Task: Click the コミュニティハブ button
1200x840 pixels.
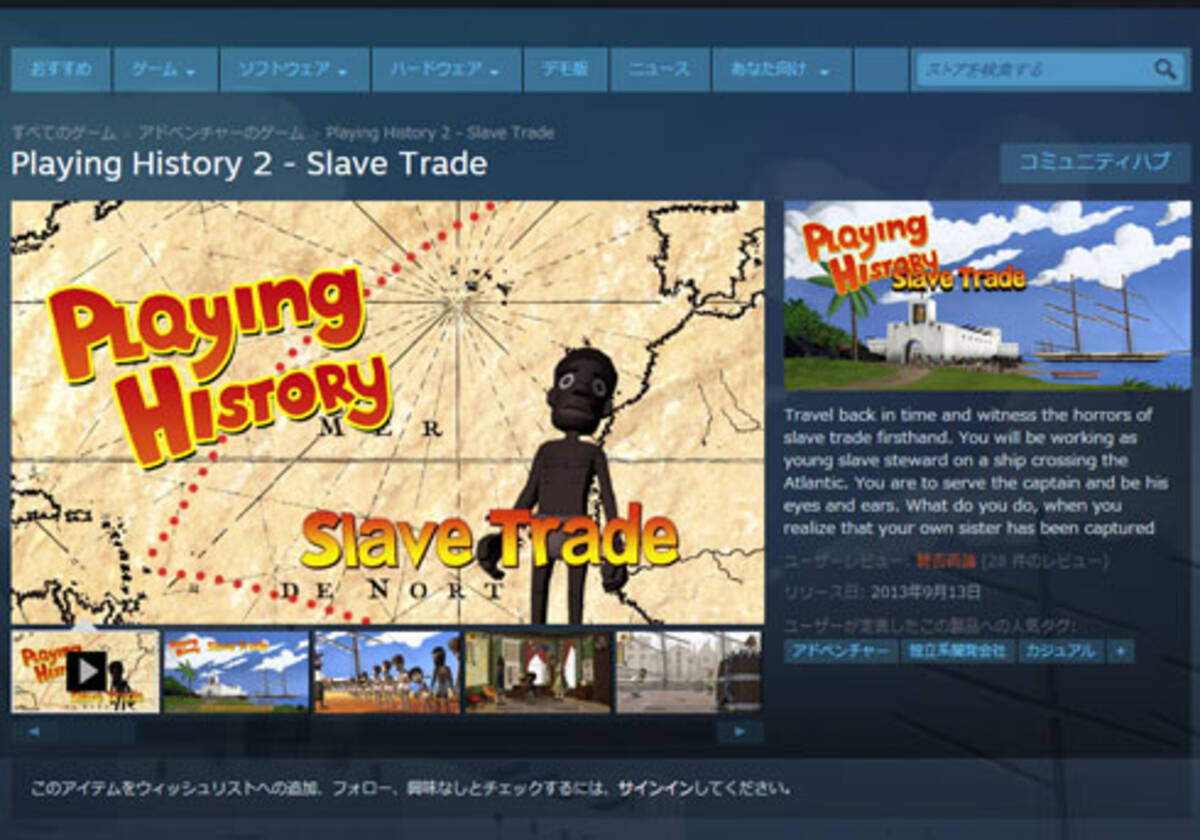Action: click(1095, 163)
